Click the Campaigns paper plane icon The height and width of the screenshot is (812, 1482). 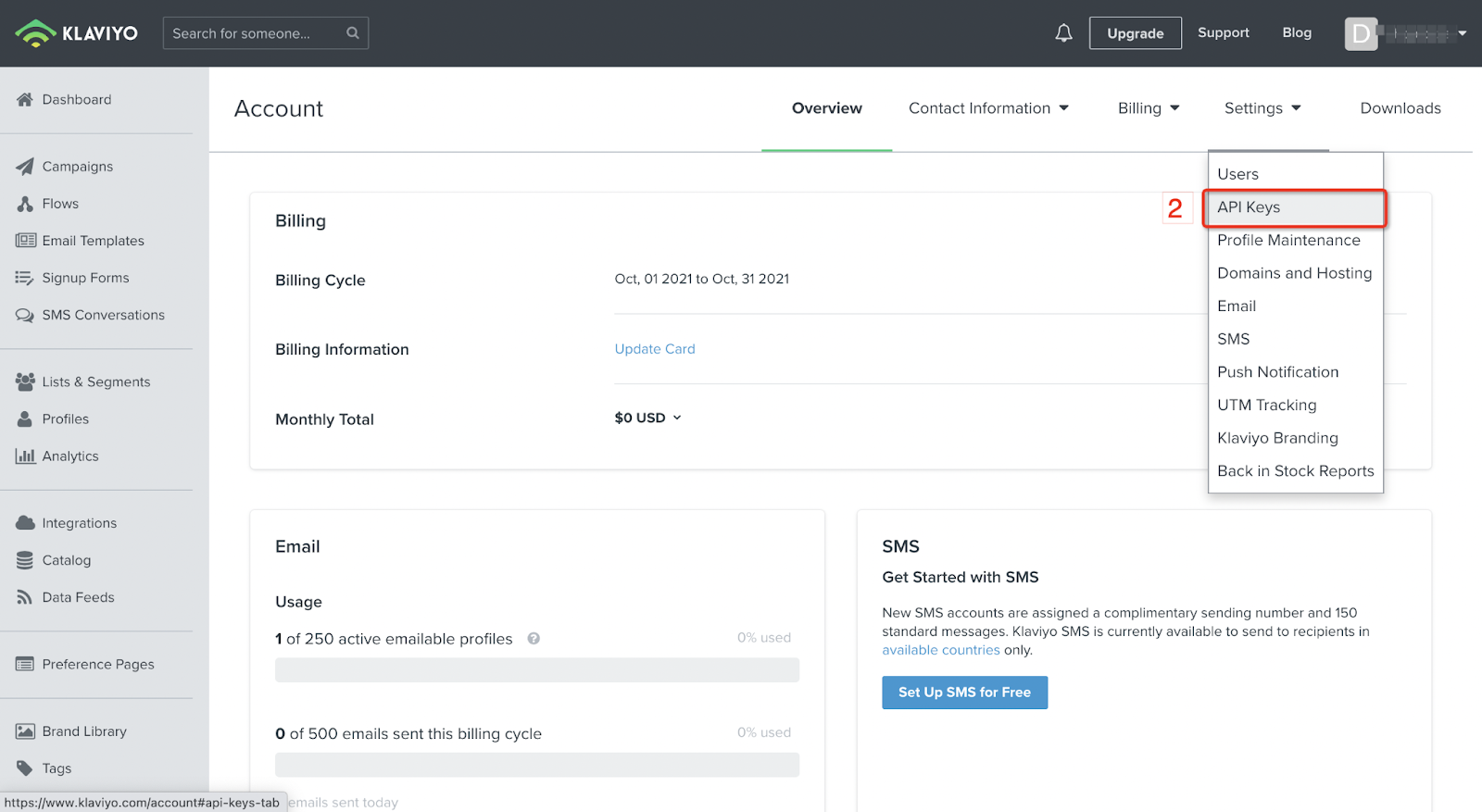[x=25, y=167]
